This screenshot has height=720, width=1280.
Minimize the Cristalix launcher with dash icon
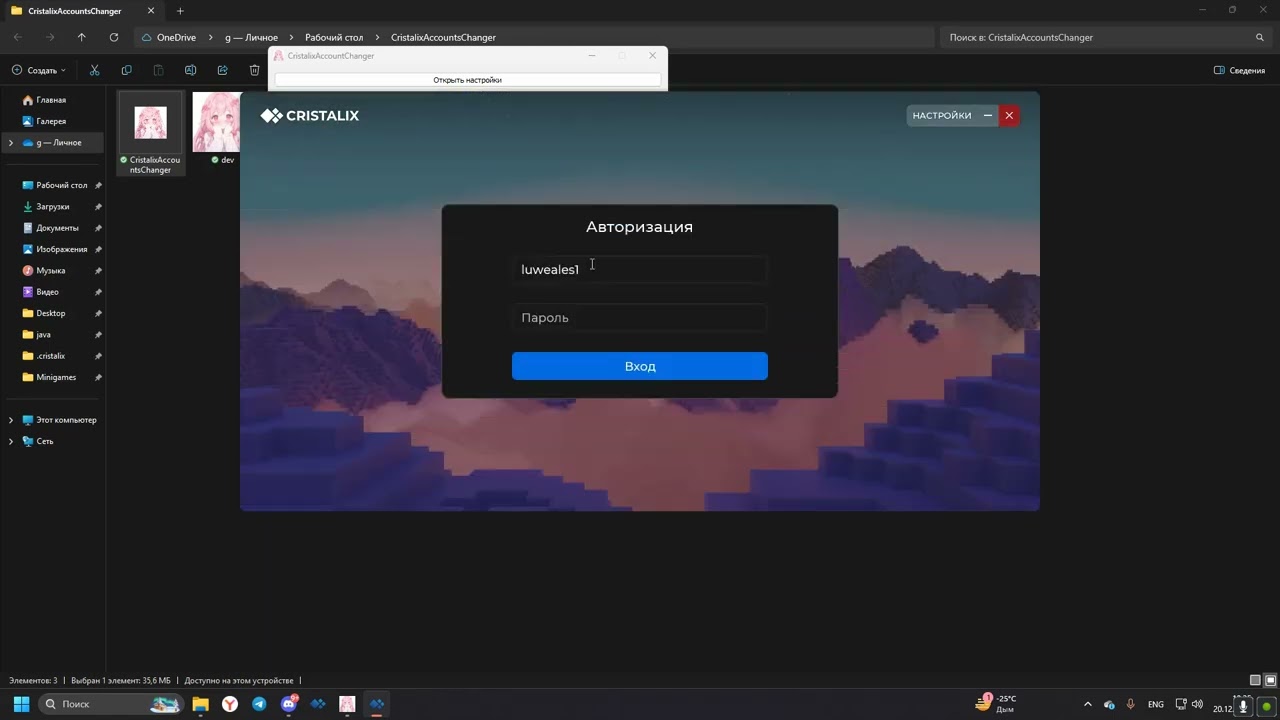tap(988, 116)
